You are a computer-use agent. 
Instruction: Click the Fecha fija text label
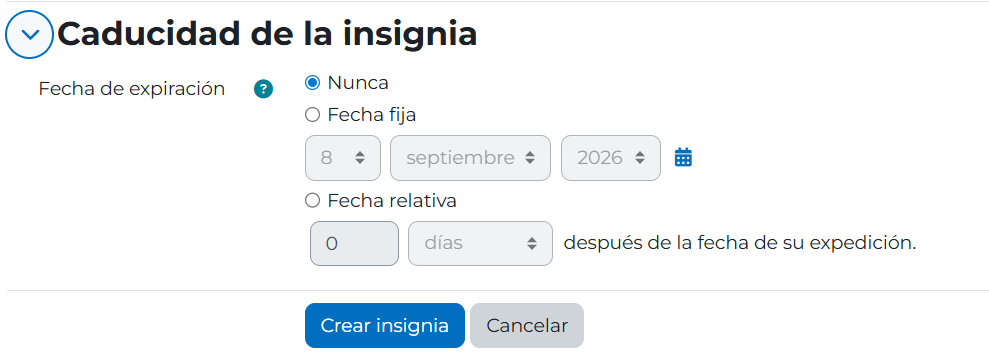point(372,115)
